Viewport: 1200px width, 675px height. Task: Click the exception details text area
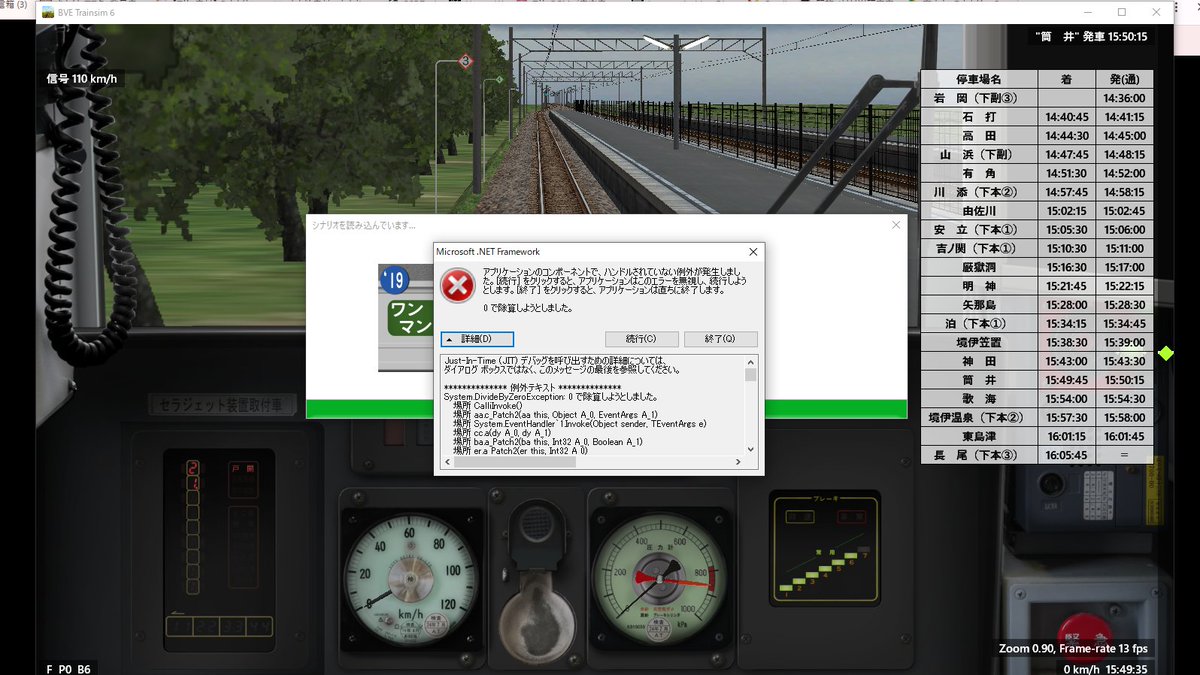593,405
